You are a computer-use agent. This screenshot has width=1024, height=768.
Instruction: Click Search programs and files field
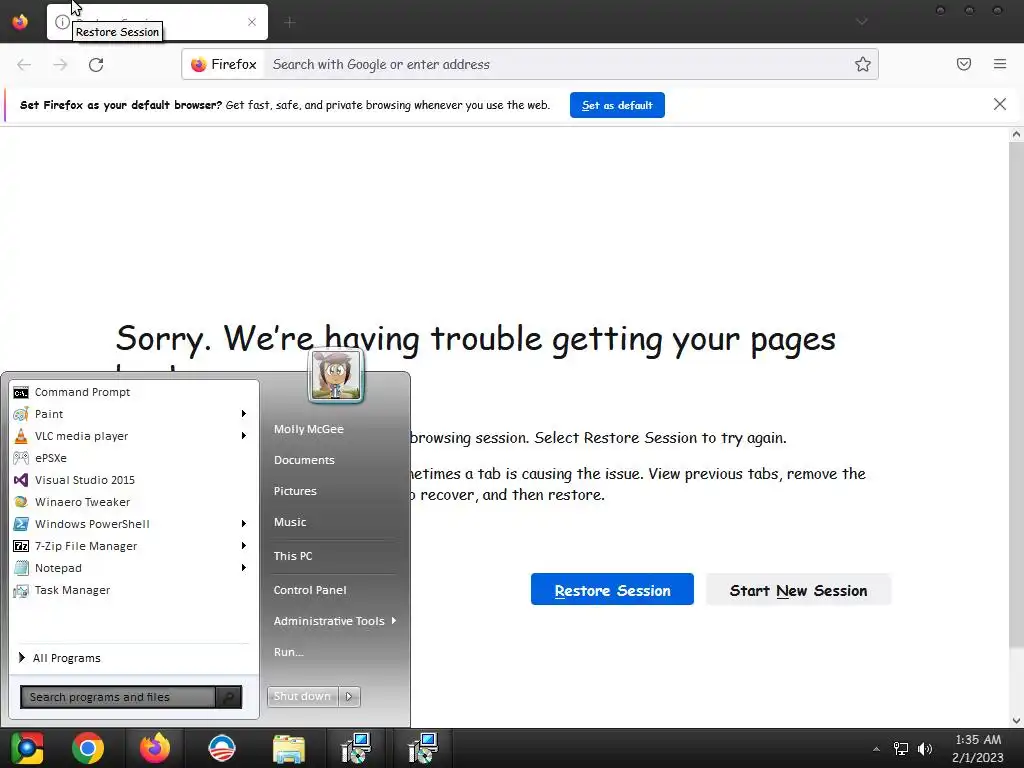(x=118, y=697)
